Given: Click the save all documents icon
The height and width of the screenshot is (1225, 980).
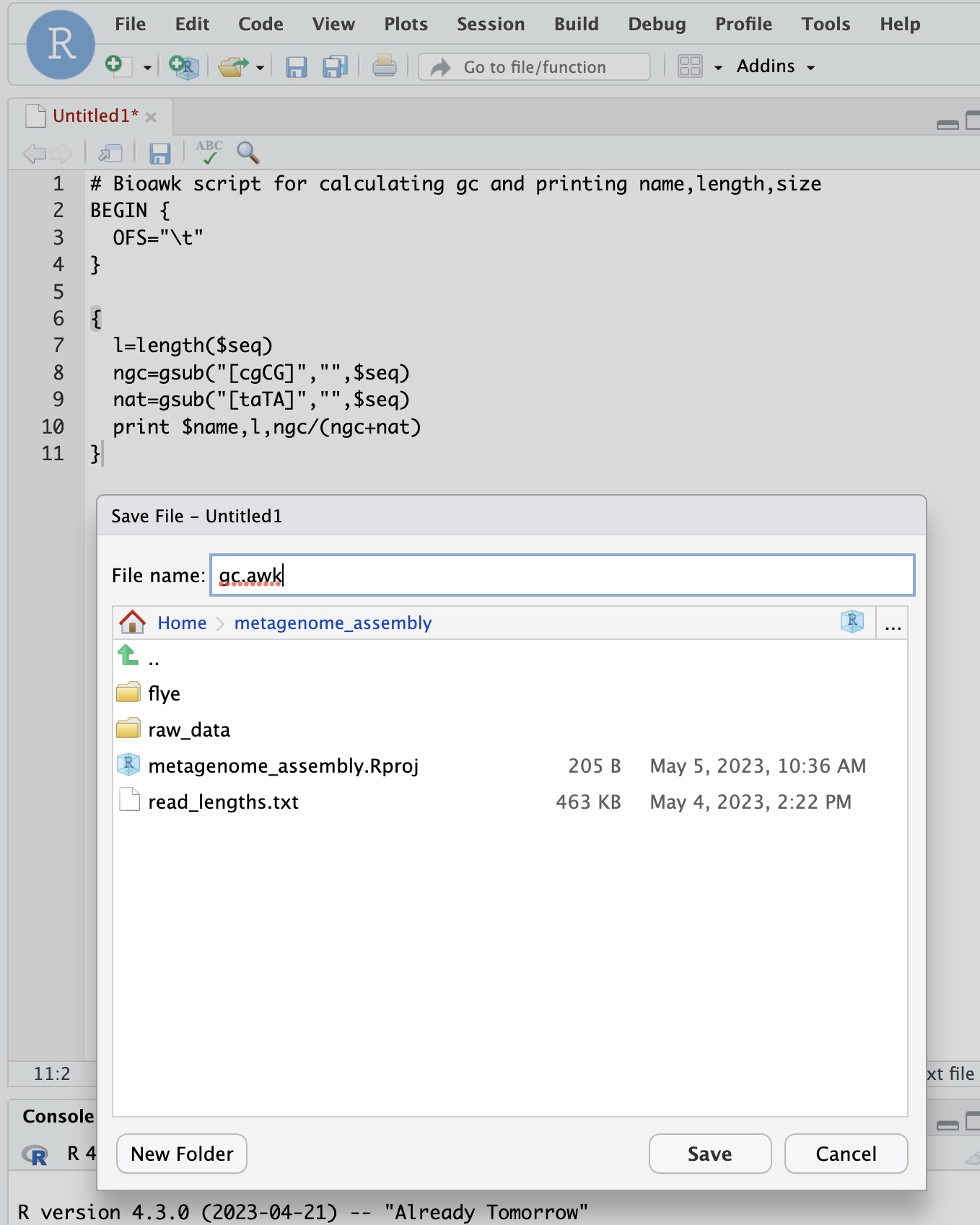Looking at the screenshot, I should (335, 67).
